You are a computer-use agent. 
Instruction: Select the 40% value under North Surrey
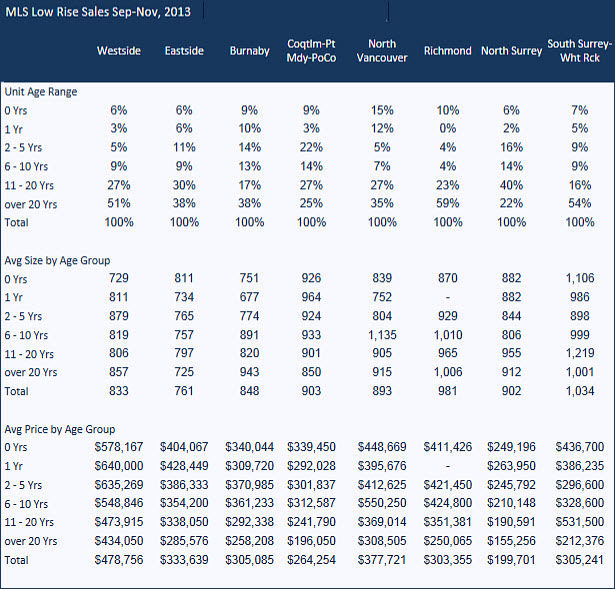[x=511, y=185]
